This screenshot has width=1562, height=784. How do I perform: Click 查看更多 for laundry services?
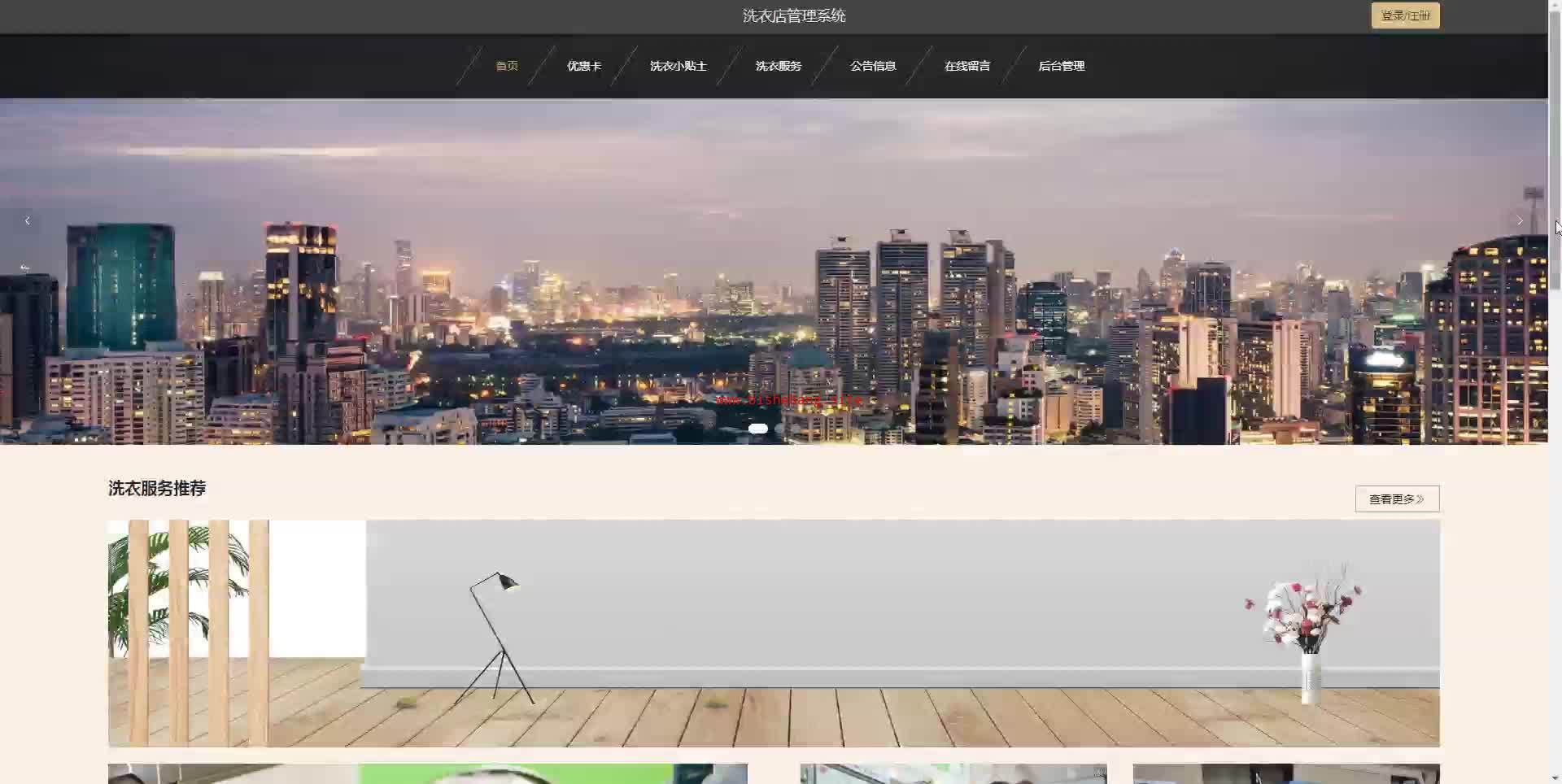pos(1397,499)
